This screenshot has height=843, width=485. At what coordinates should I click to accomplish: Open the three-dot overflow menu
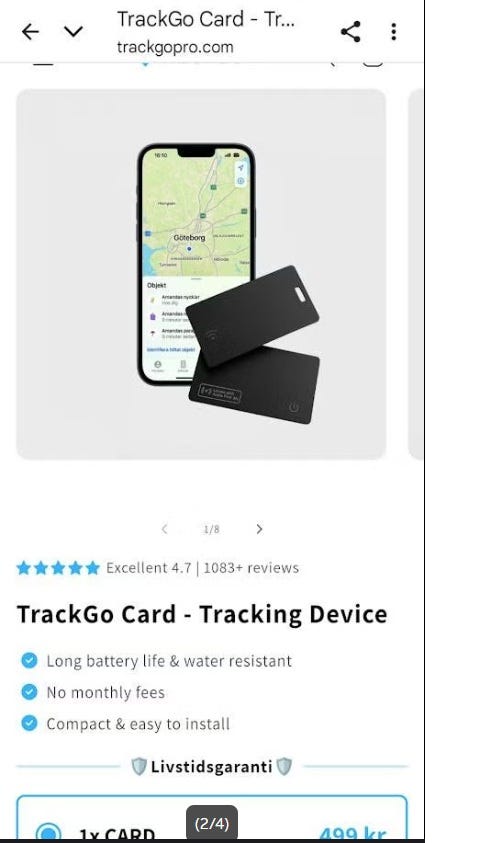[x=394, y=32]
